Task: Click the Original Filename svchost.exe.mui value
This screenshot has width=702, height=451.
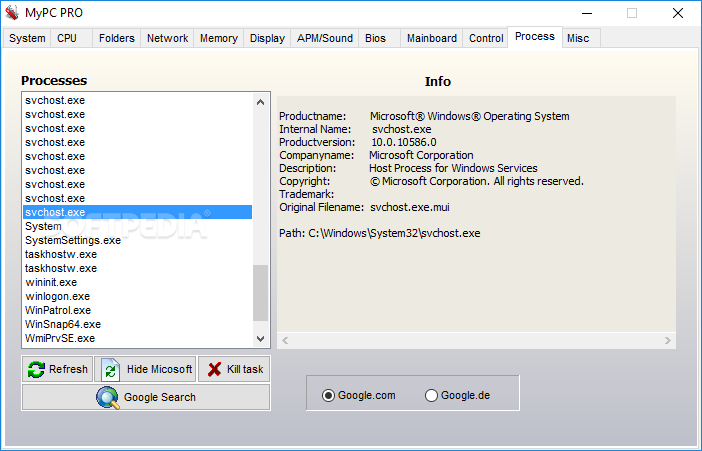Action: [x=410, y=207]
